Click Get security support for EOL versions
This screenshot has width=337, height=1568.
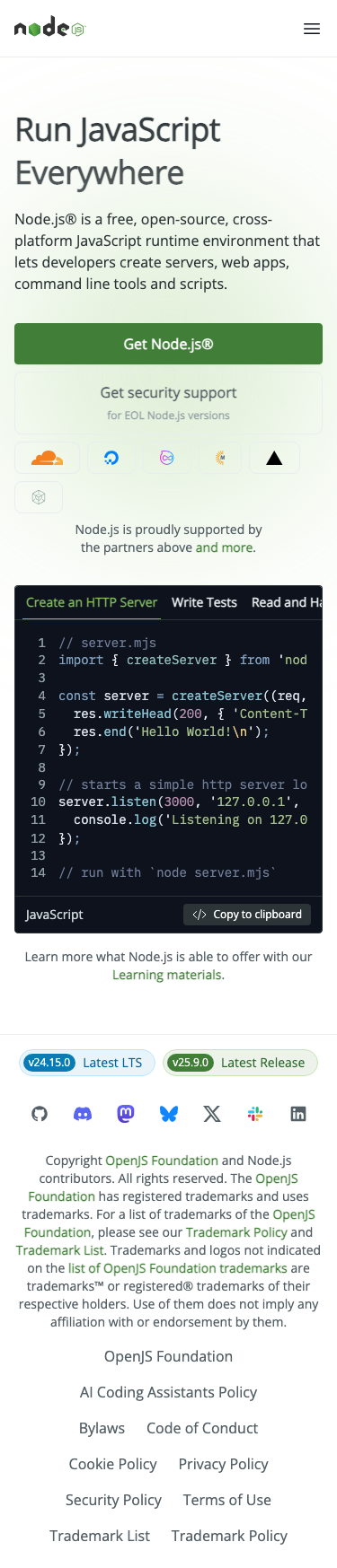pos(168,403)
